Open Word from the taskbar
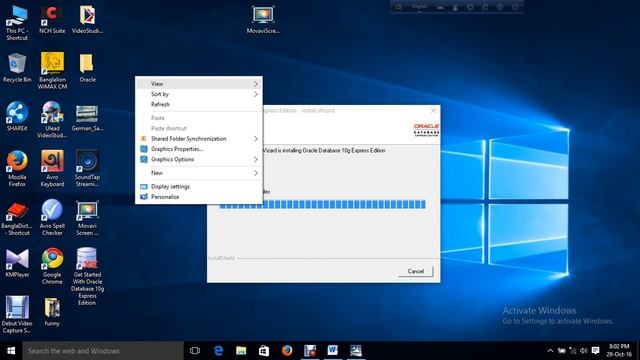640x360 pixels. (x=333, y=351)
